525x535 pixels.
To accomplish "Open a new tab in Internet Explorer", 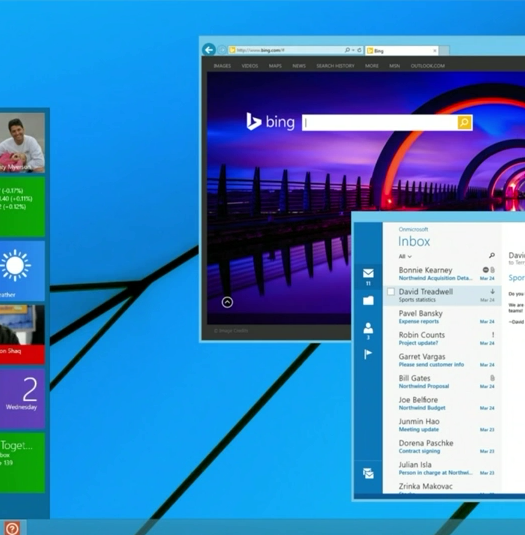I will [x=444, y=51].
